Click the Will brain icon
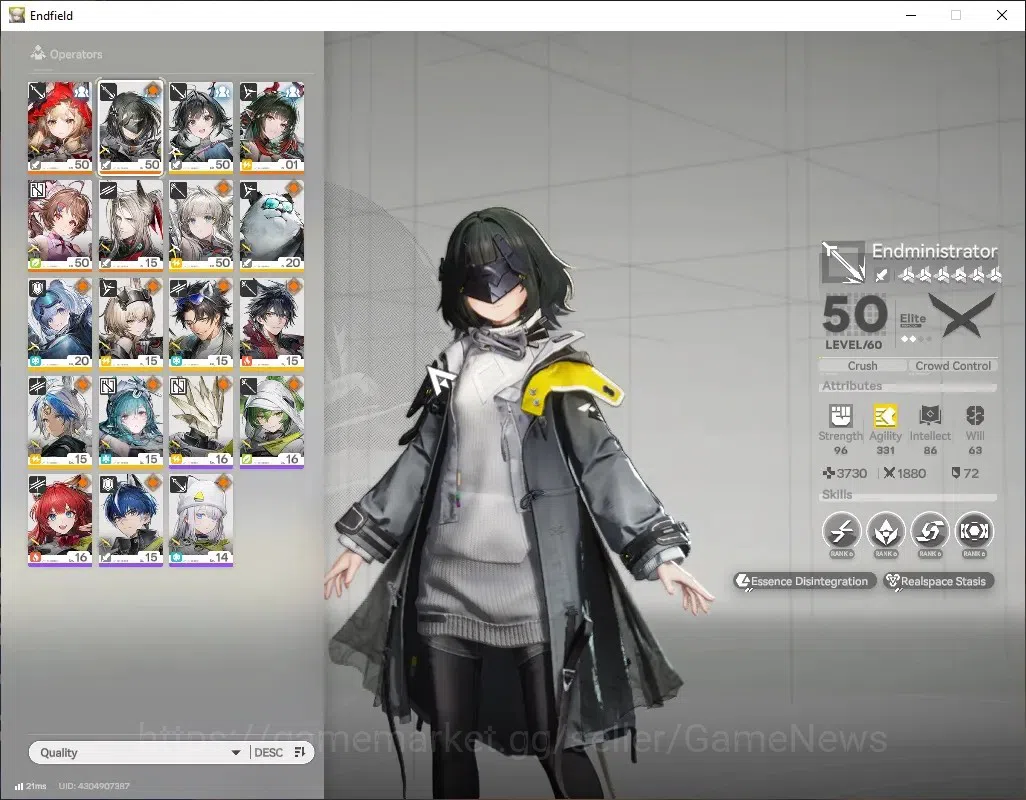Image resolution: width=1026 pixels, height=800 pixels. (975, 415)
